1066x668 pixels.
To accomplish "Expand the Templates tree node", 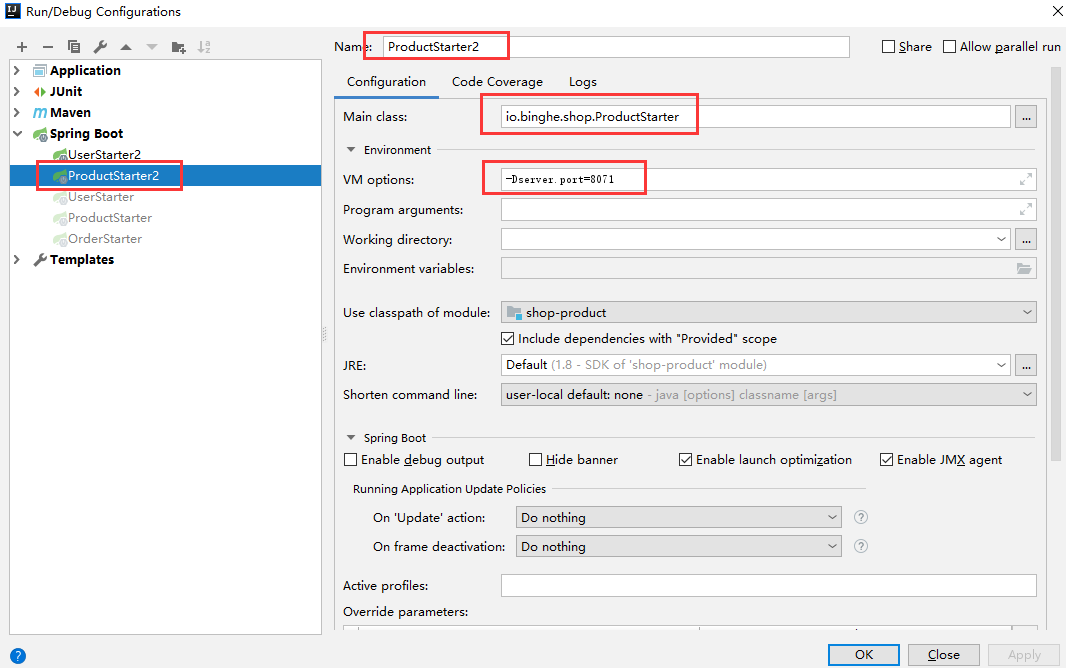I will [17, 260].
